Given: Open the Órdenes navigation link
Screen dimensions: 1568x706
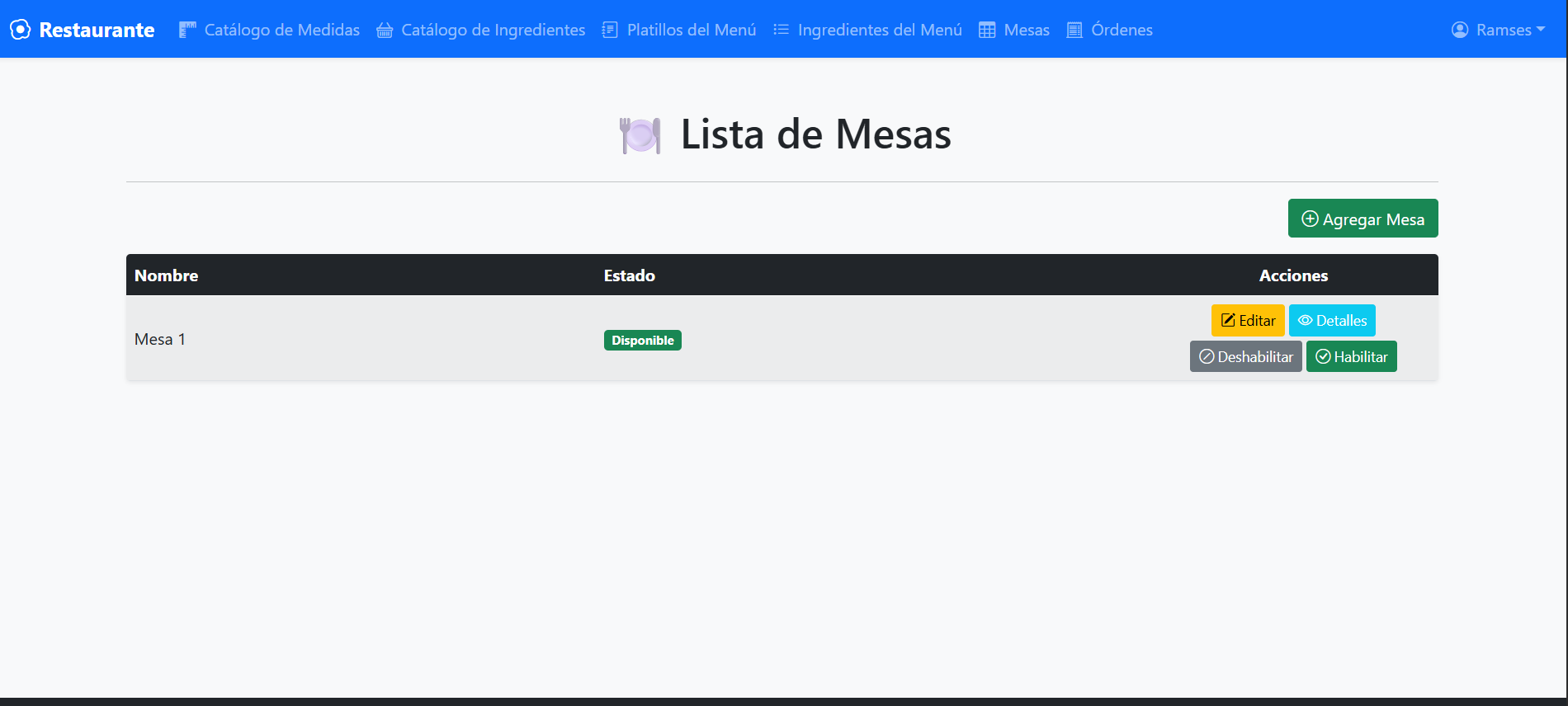Looking at the screenshot, I should [1122, 30].
